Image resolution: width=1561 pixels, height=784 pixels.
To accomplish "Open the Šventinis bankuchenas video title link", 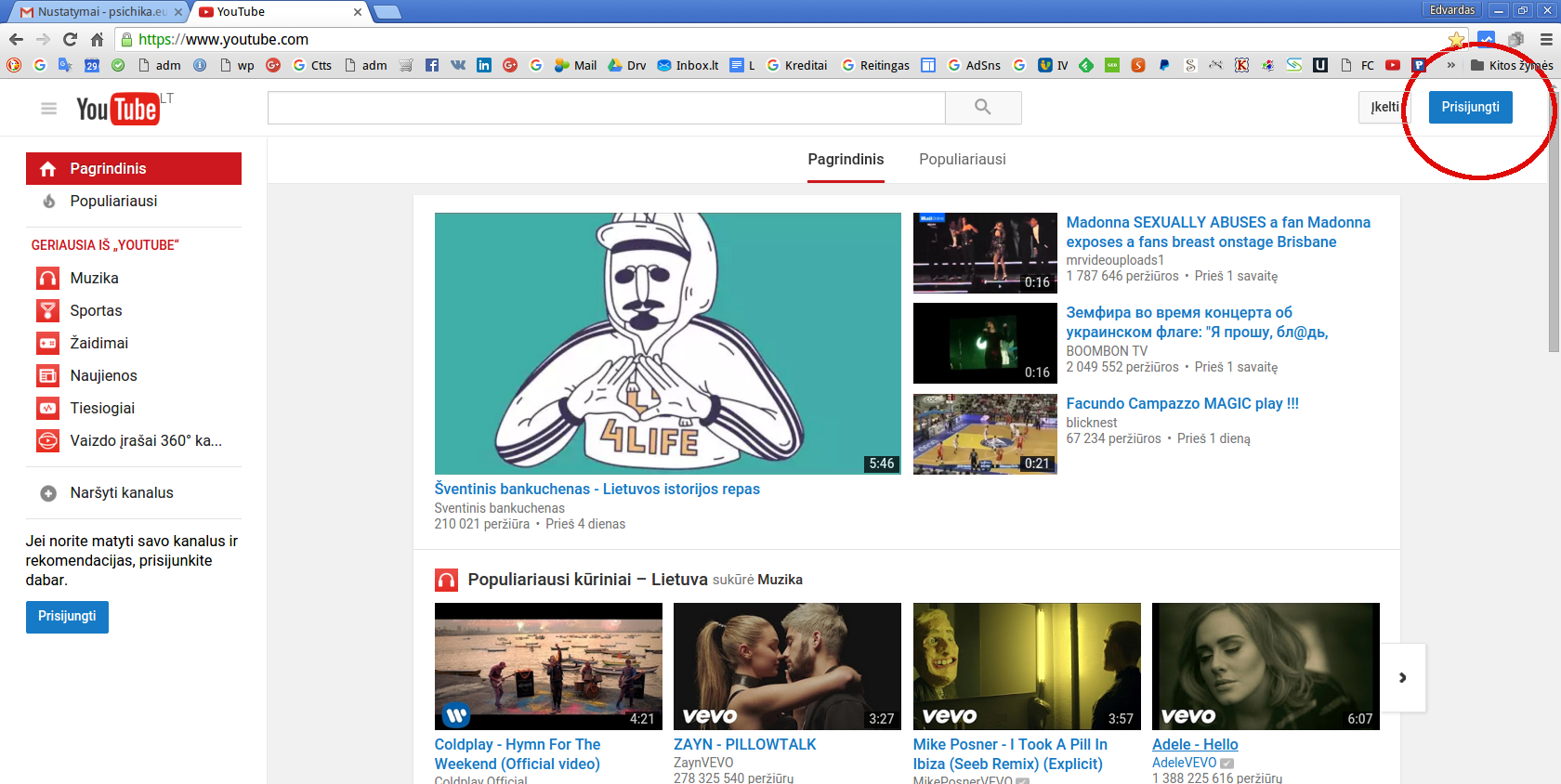I will coord(597,489).
